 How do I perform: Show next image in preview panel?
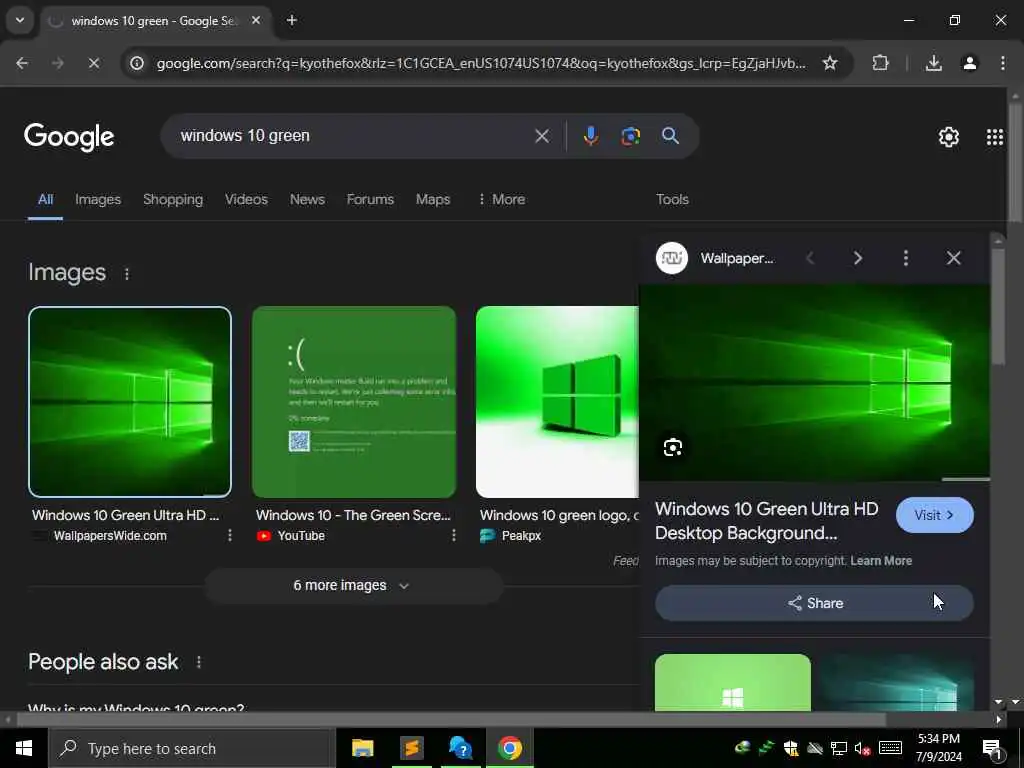(x=857, y=258)
